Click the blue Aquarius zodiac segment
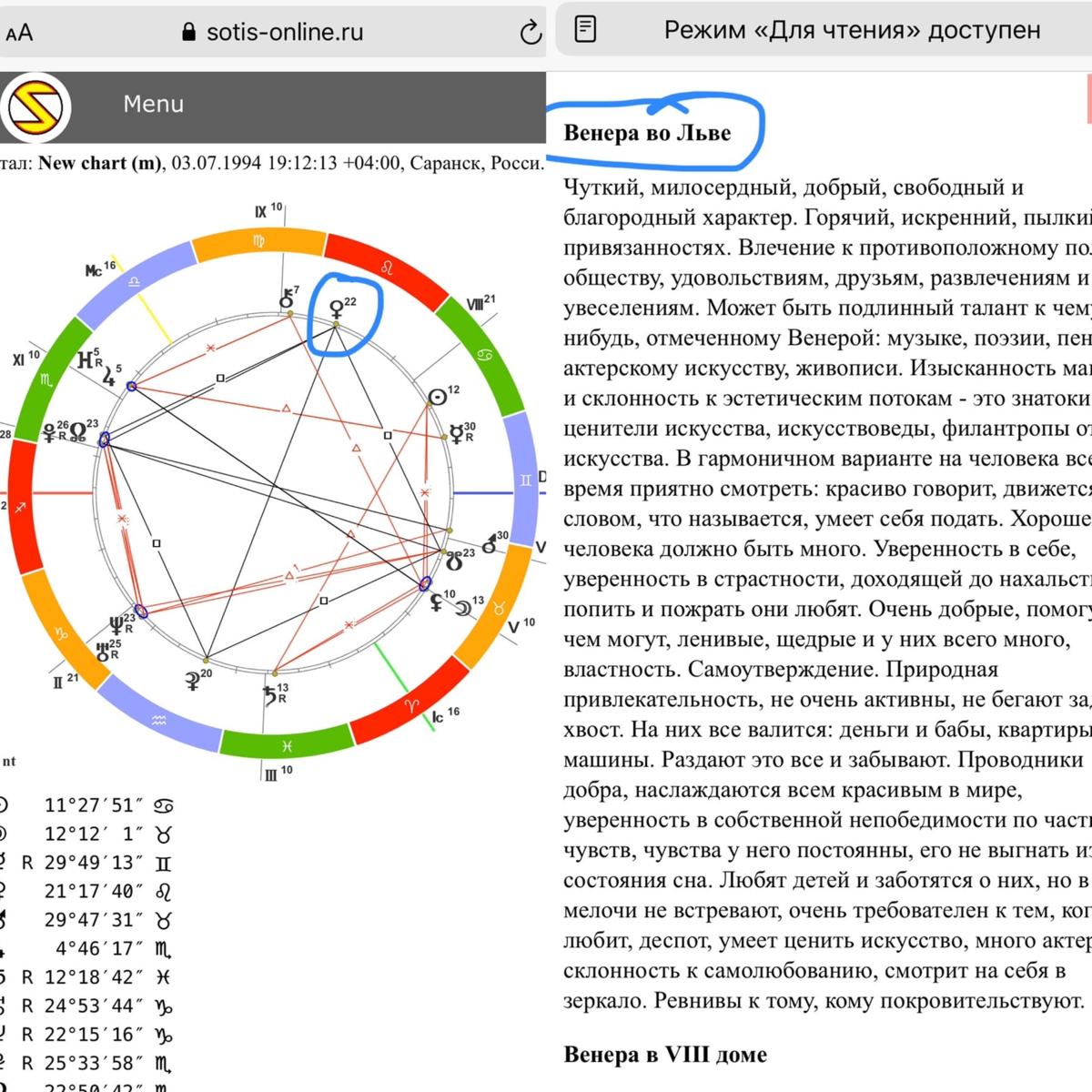The image size is (1092, 1092). tap(159, 719)
